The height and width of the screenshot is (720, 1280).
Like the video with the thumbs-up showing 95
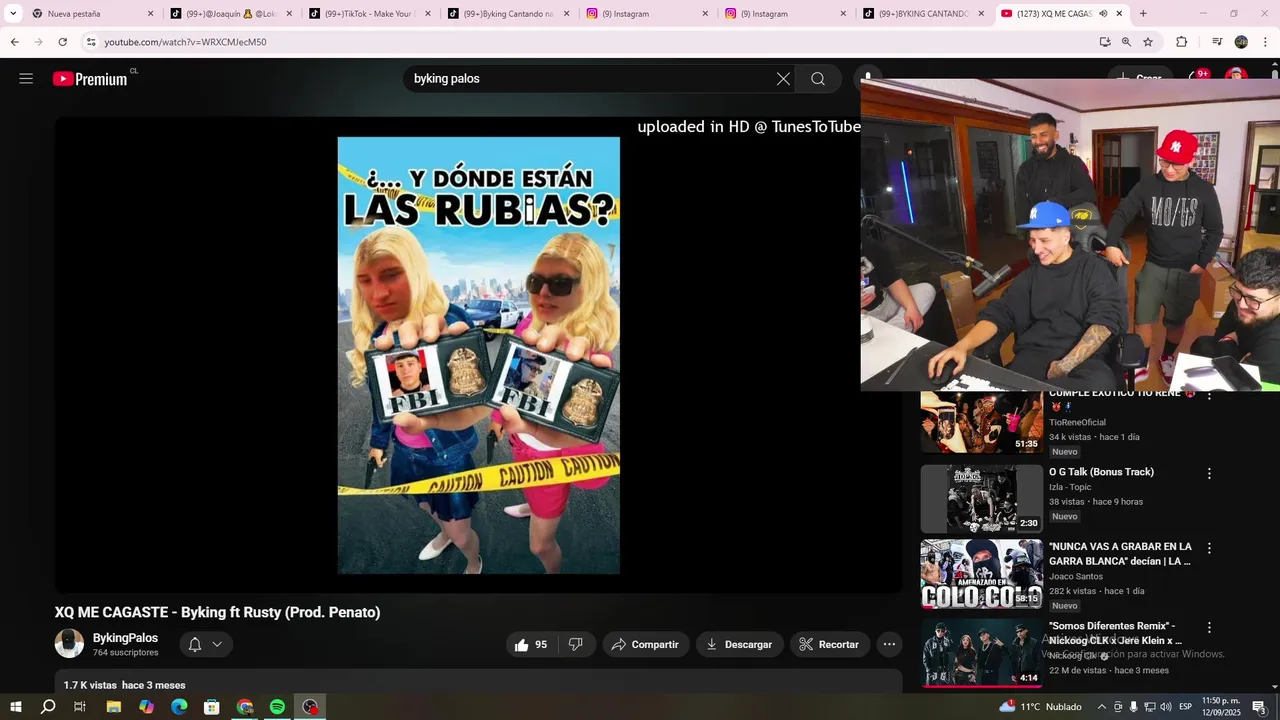pos(531,645)
